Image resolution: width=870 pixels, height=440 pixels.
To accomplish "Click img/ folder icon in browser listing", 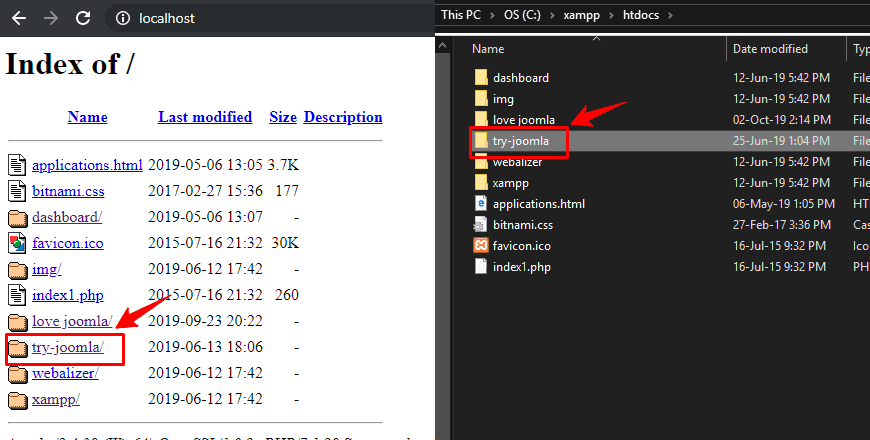I will click(18, 270).
